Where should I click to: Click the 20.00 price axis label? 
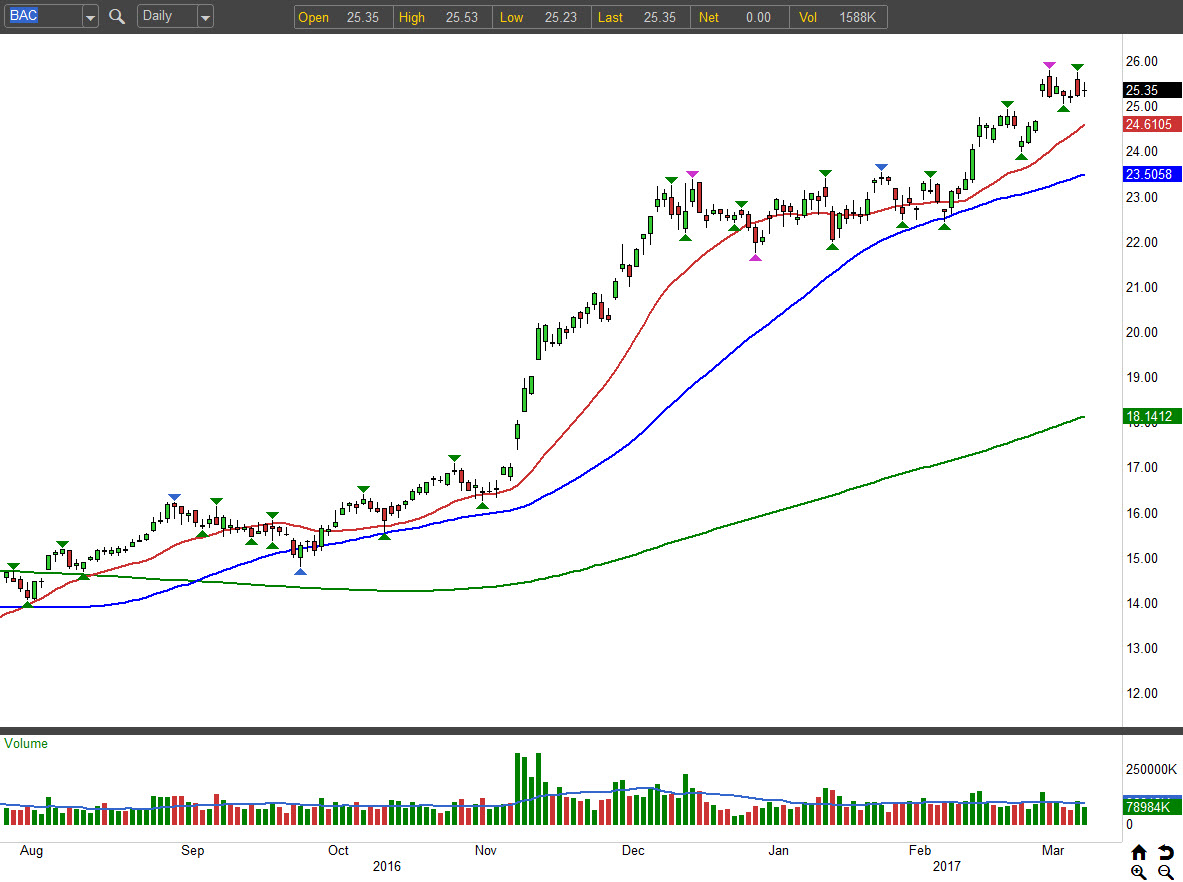[1142, 332]
